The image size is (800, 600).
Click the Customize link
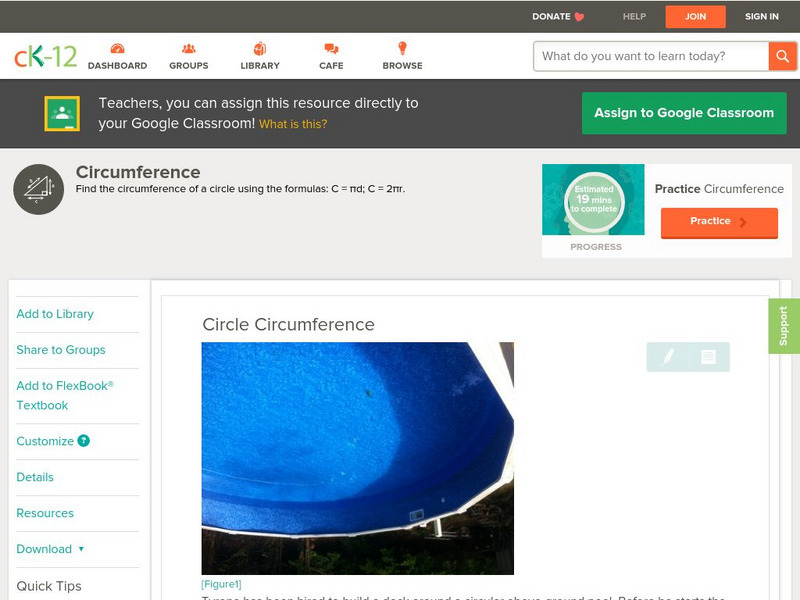click(45, 441)
